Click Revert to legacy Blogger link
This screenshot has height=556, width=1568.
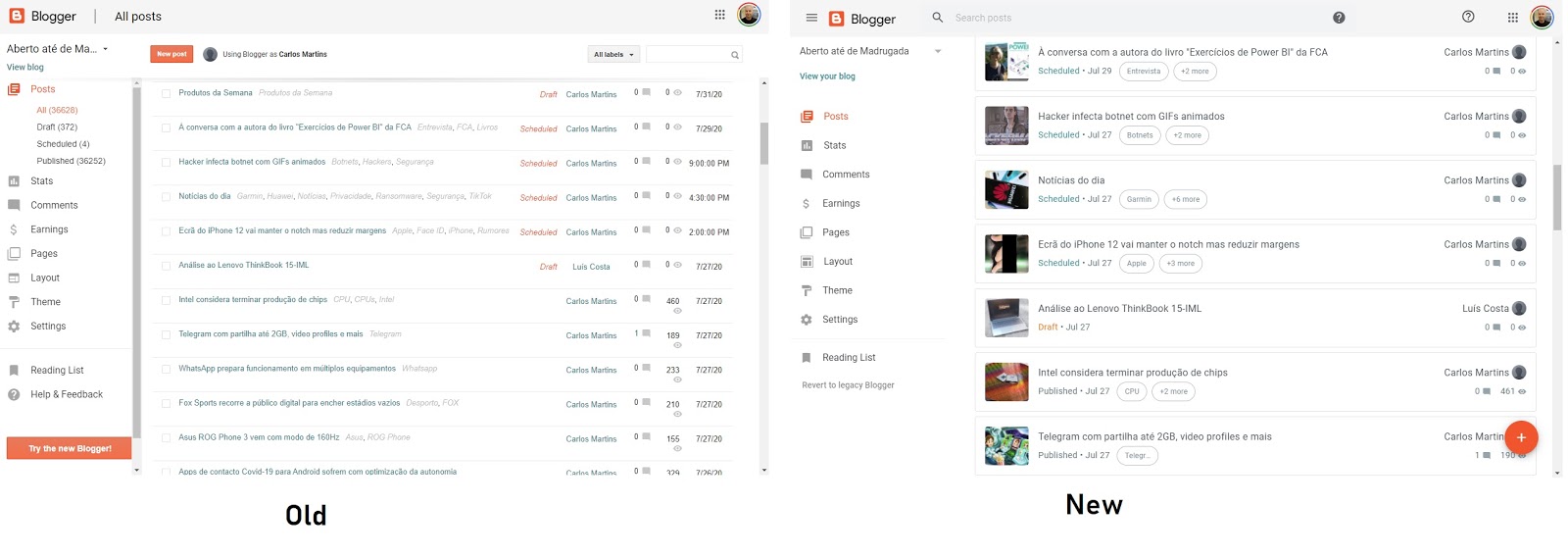[x=848, y=385]
